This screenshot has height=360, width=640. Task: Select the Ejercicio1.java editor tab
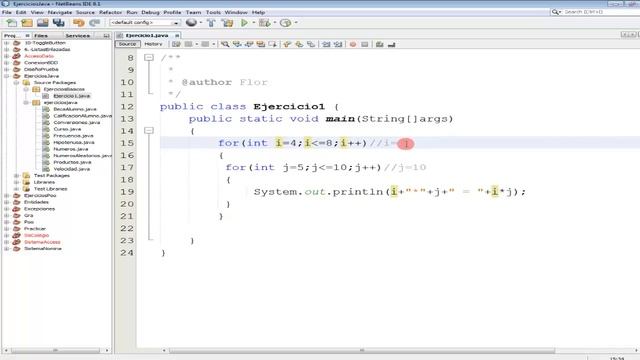click(x=147, y=36)
